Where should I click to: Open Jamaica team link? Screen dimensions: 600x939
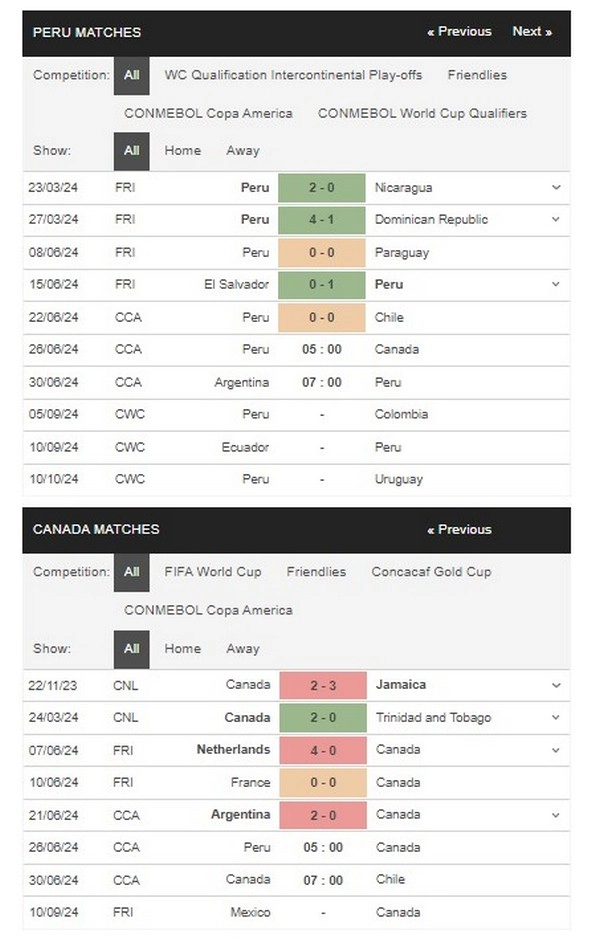(x=400, y=685)
